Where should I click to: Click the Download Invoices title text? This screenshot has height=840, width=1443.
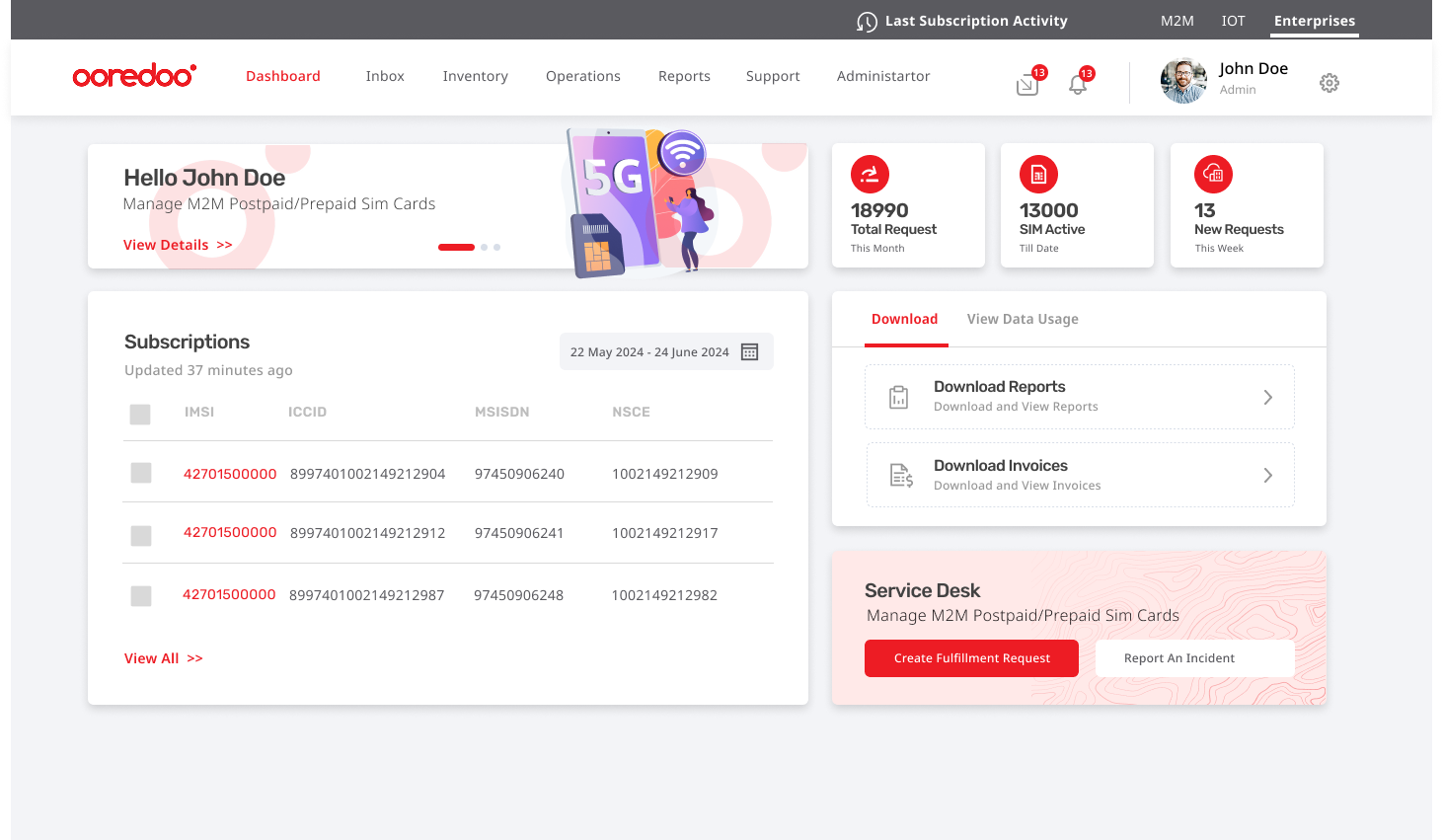click(x=1001, y=466)
